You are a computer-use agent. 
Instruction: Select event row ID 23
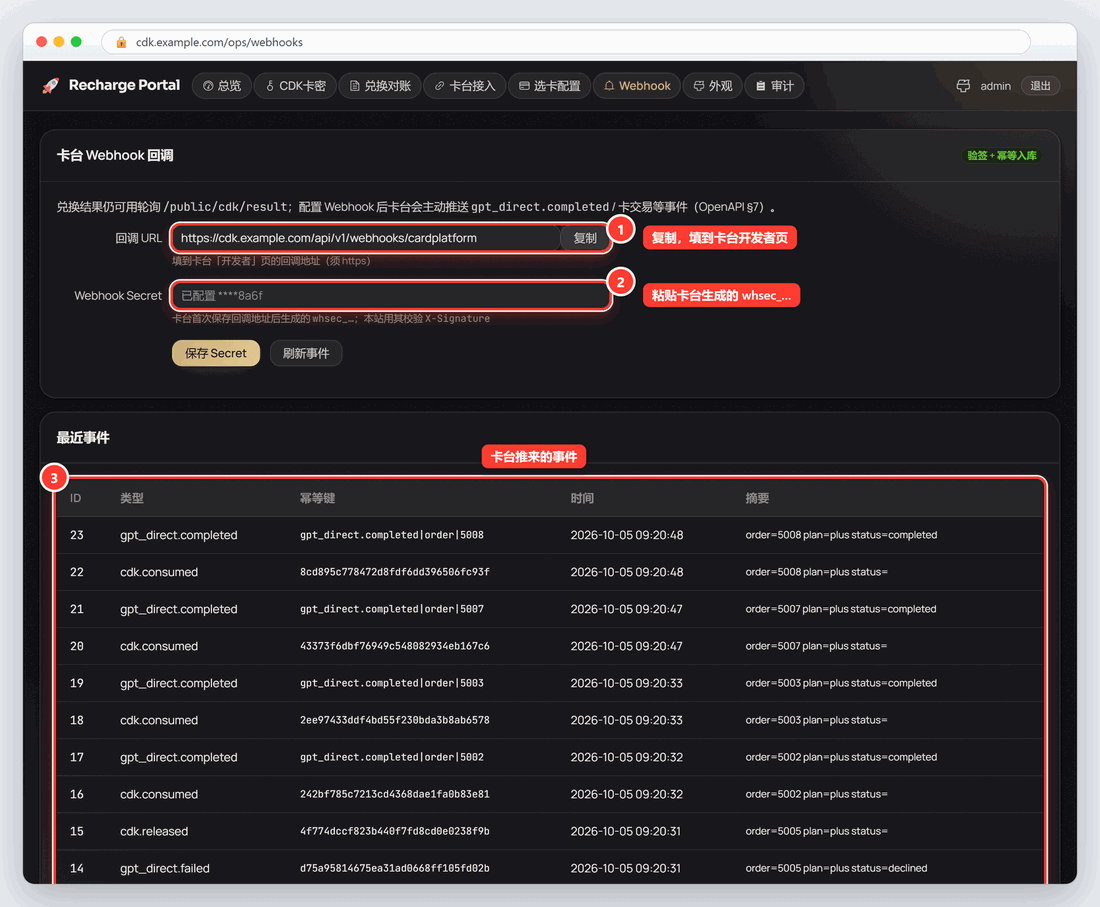coord(549,535)
